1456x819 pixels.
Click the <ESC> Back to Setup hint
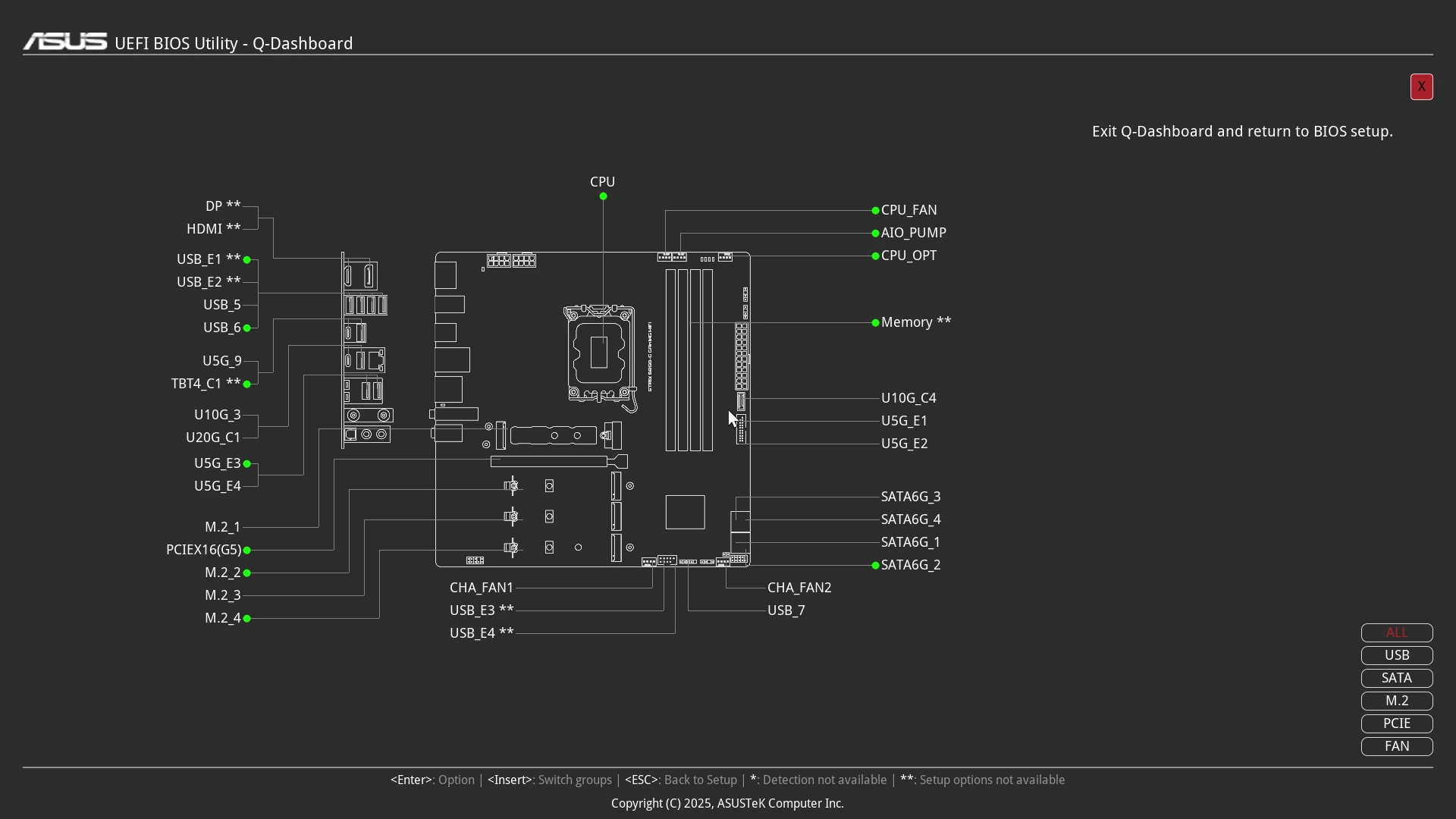pos(681,780)
